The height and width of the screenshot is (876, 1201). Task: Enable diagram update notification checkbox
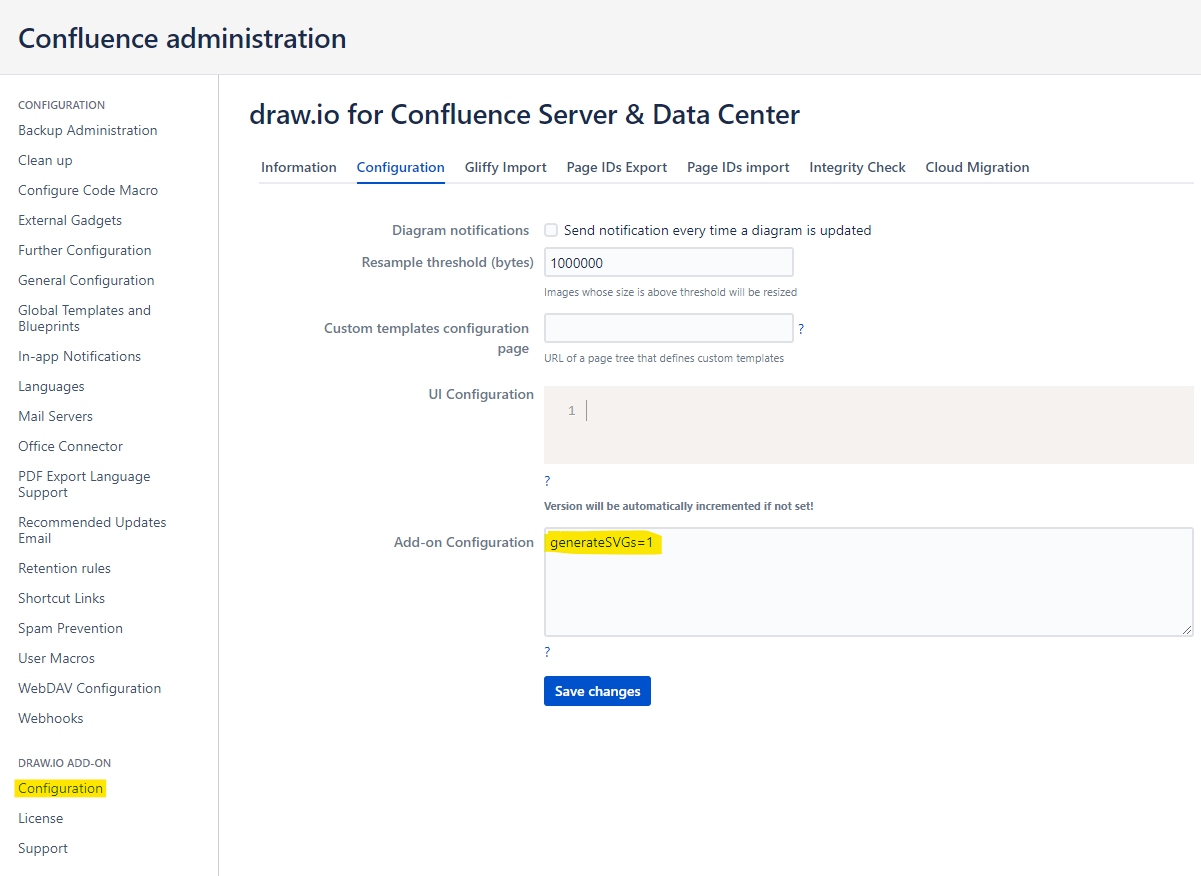pyautogui.click(x=551, y=230)
